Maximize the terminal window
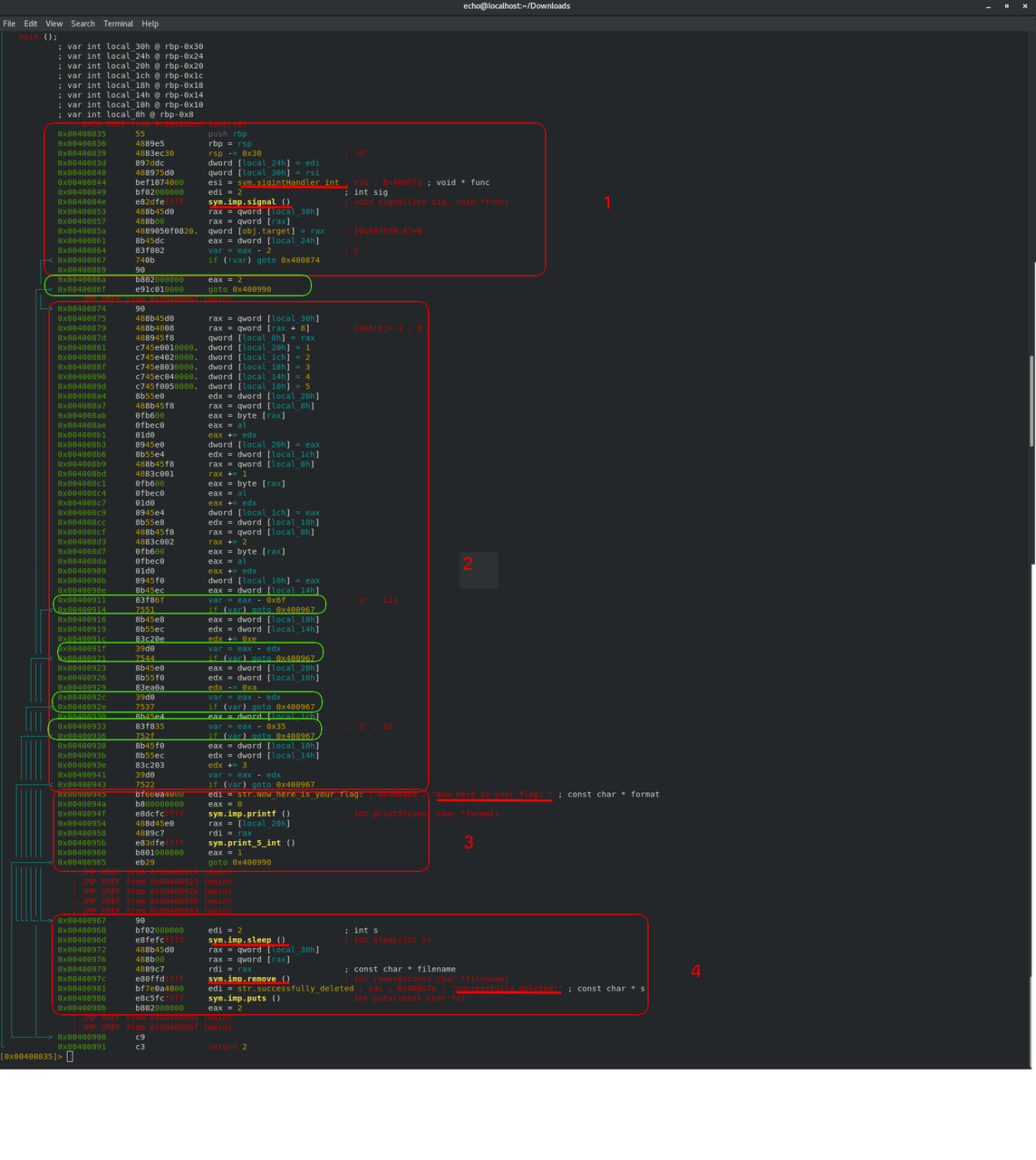Screen dimensions: 1036x1160 coord(1006,5)
